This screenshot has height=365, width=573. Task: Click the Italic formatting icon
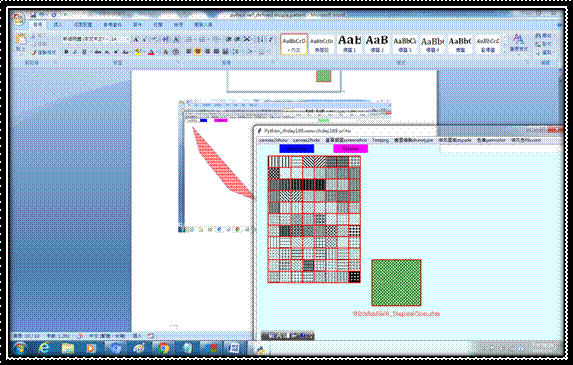(x=75, y=52)
